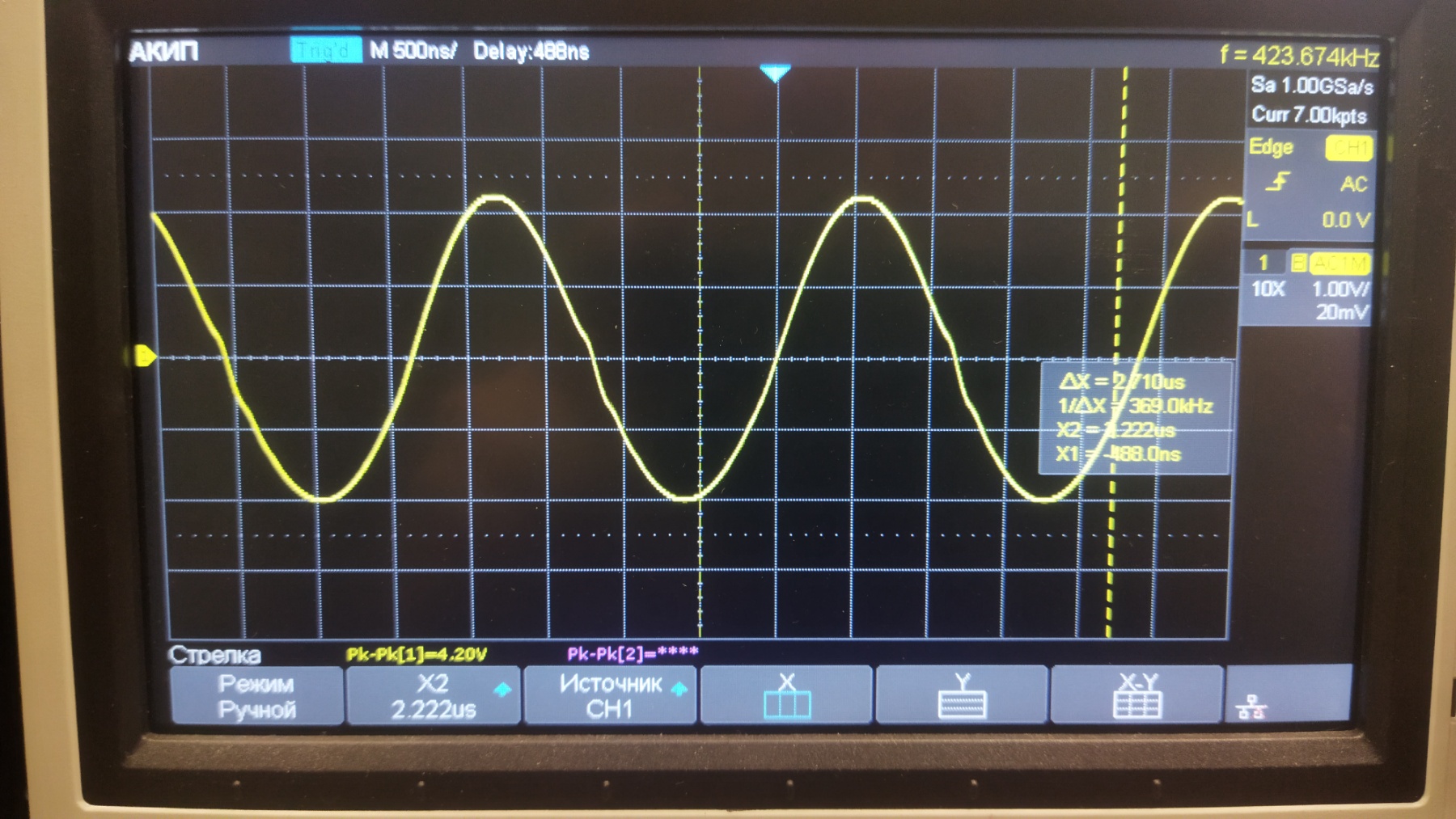Click the channel 1 number indicator
Image resolution: width=1456 pixels, height=819 pixels.
pos(1263,263)
